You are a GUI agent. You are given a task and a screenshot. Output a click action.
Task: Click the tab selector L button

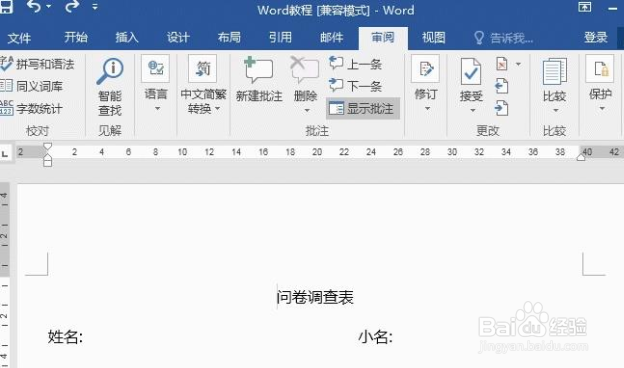coord(5,154)
